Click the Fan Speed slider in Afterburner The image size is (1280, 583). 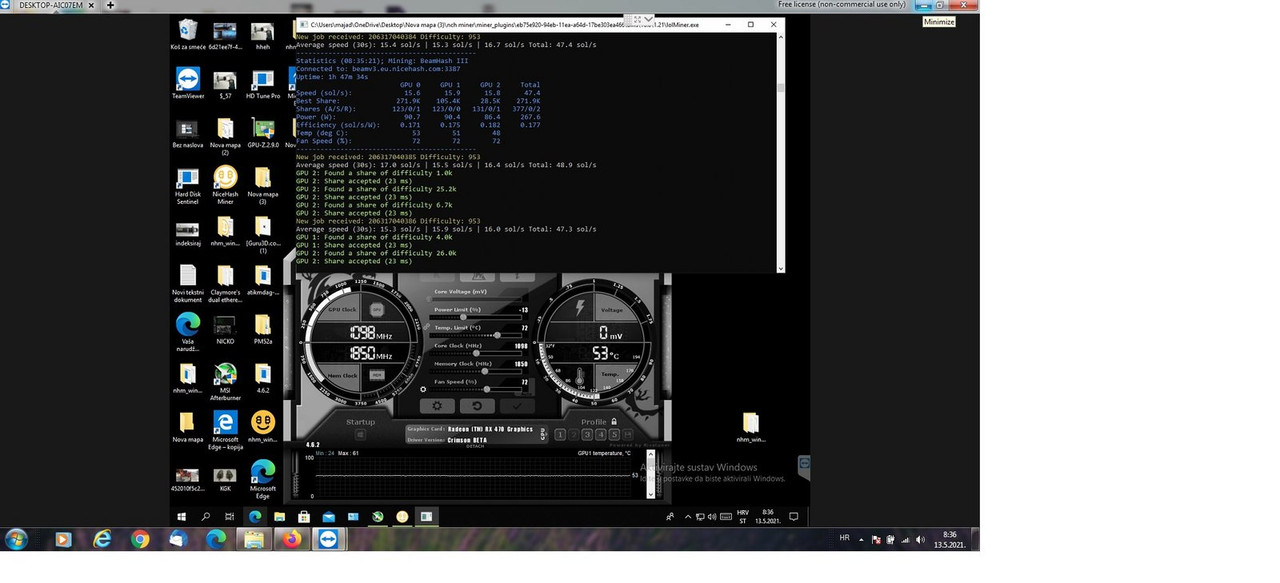pos(473,389)
